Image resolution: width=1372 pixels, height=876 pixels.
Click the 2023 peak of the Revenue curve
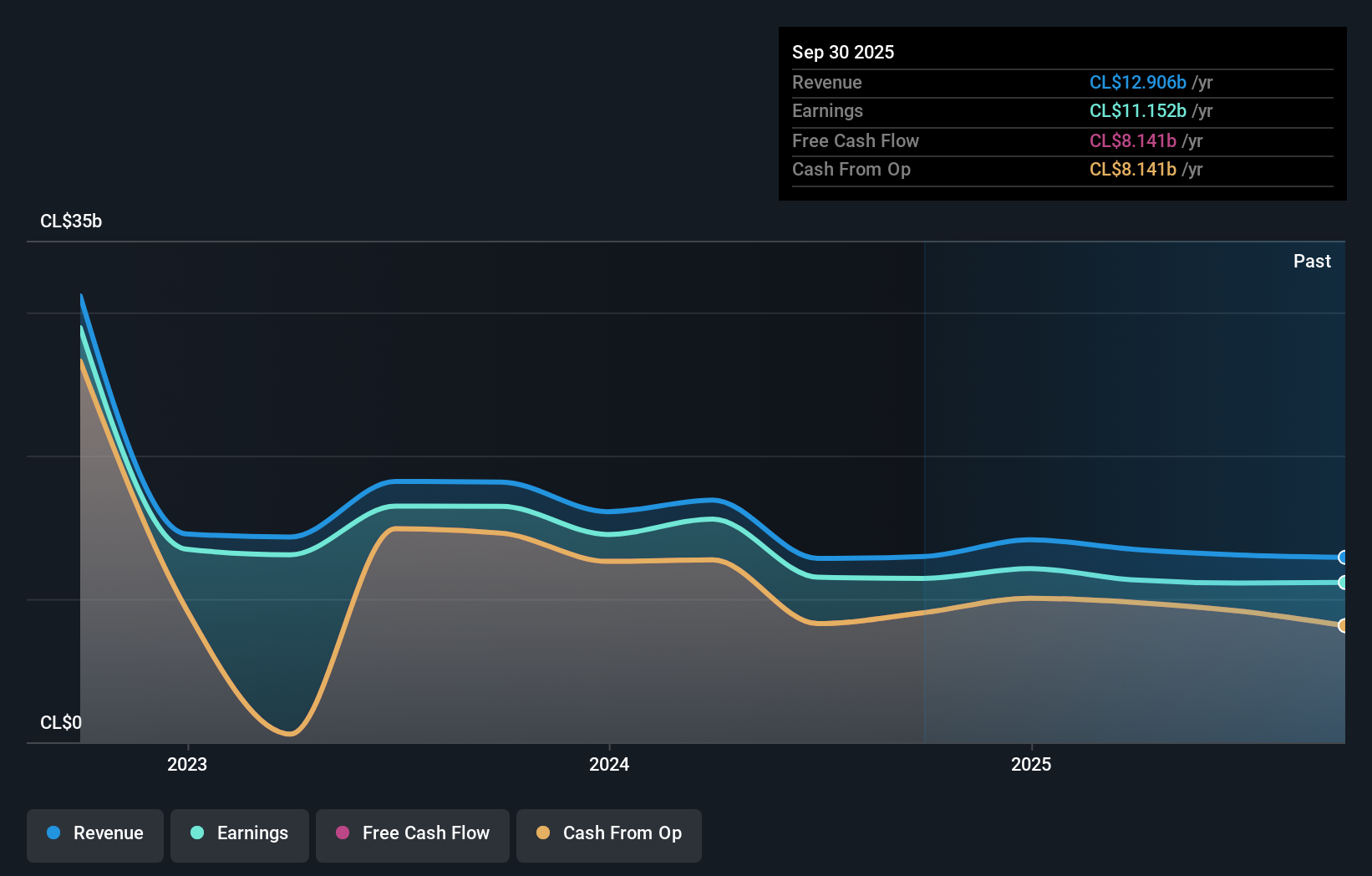pos(80,294)
